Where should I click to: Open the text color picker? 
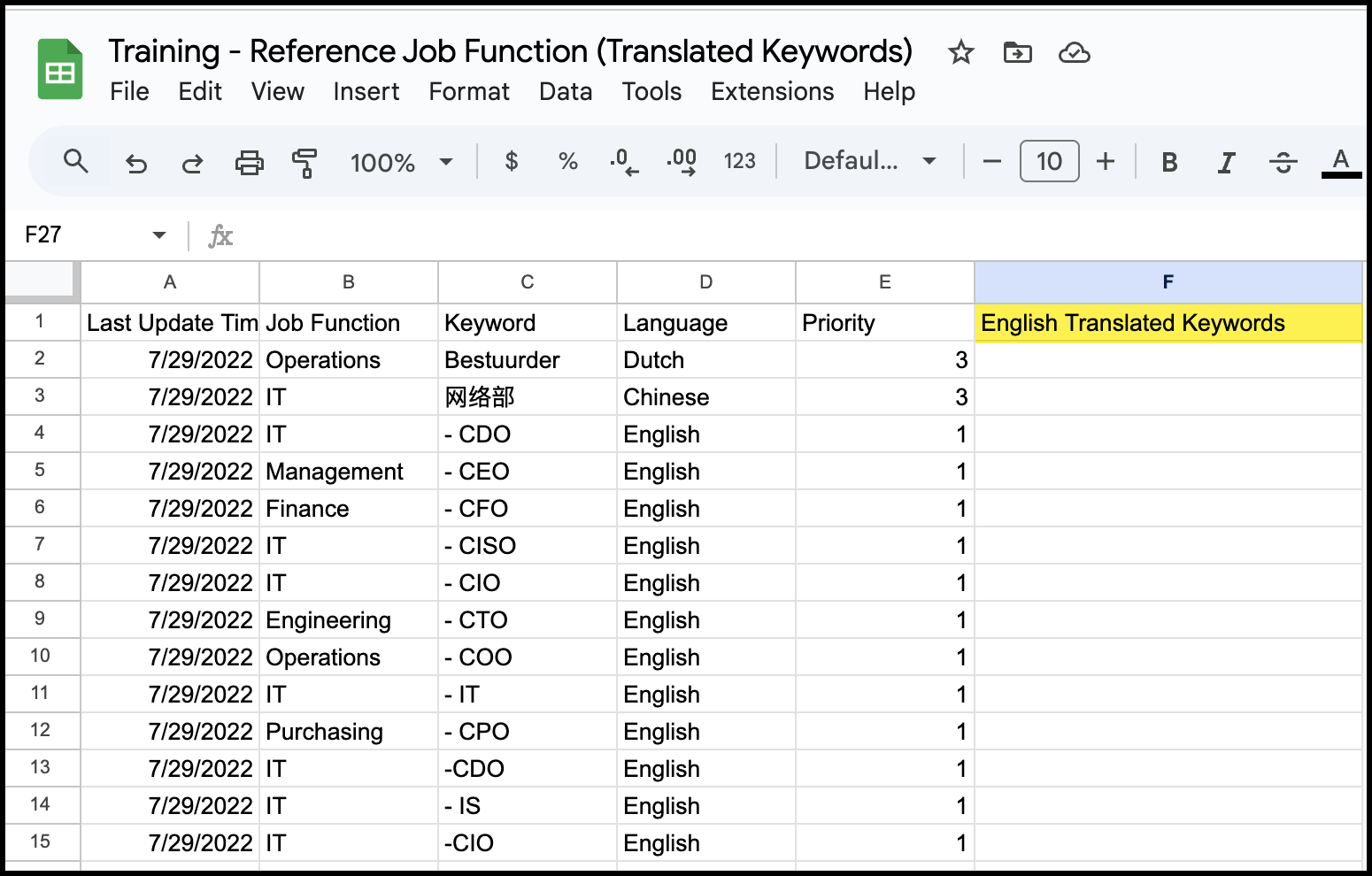click(1341, 163)
